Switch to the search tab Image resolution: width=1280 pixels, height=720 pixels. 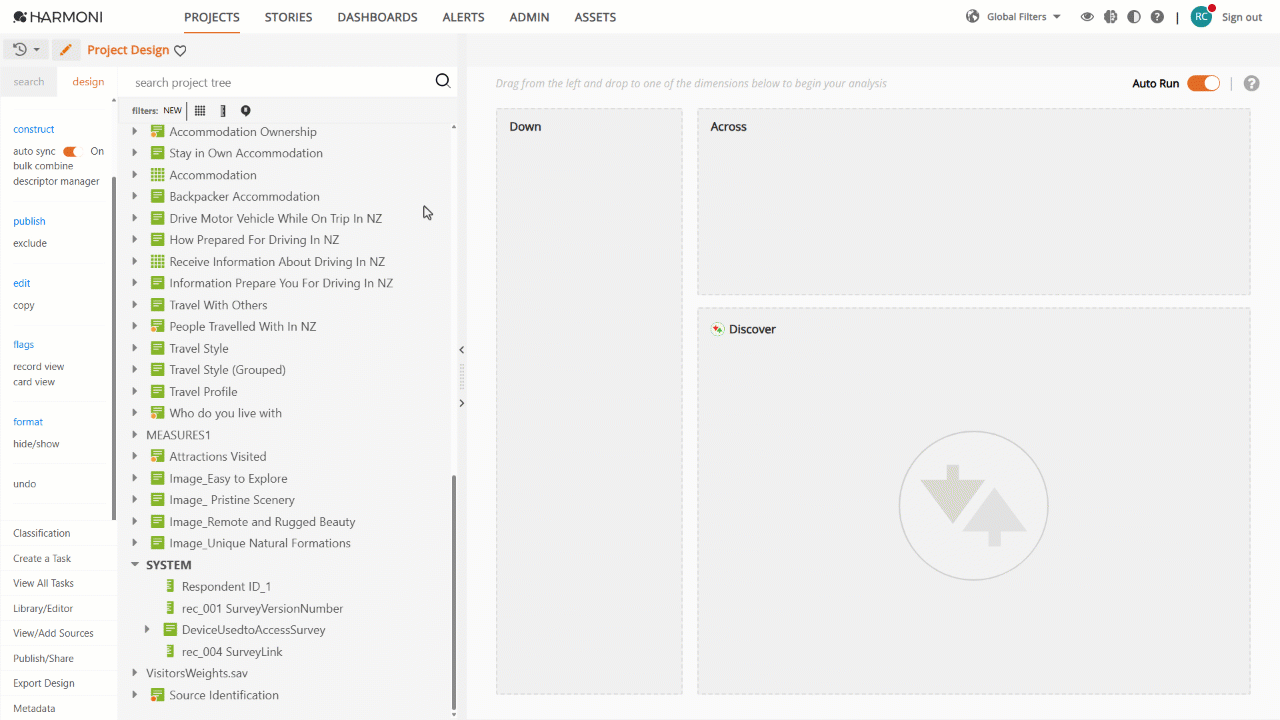pyautogui.click(x=29, y=82)
